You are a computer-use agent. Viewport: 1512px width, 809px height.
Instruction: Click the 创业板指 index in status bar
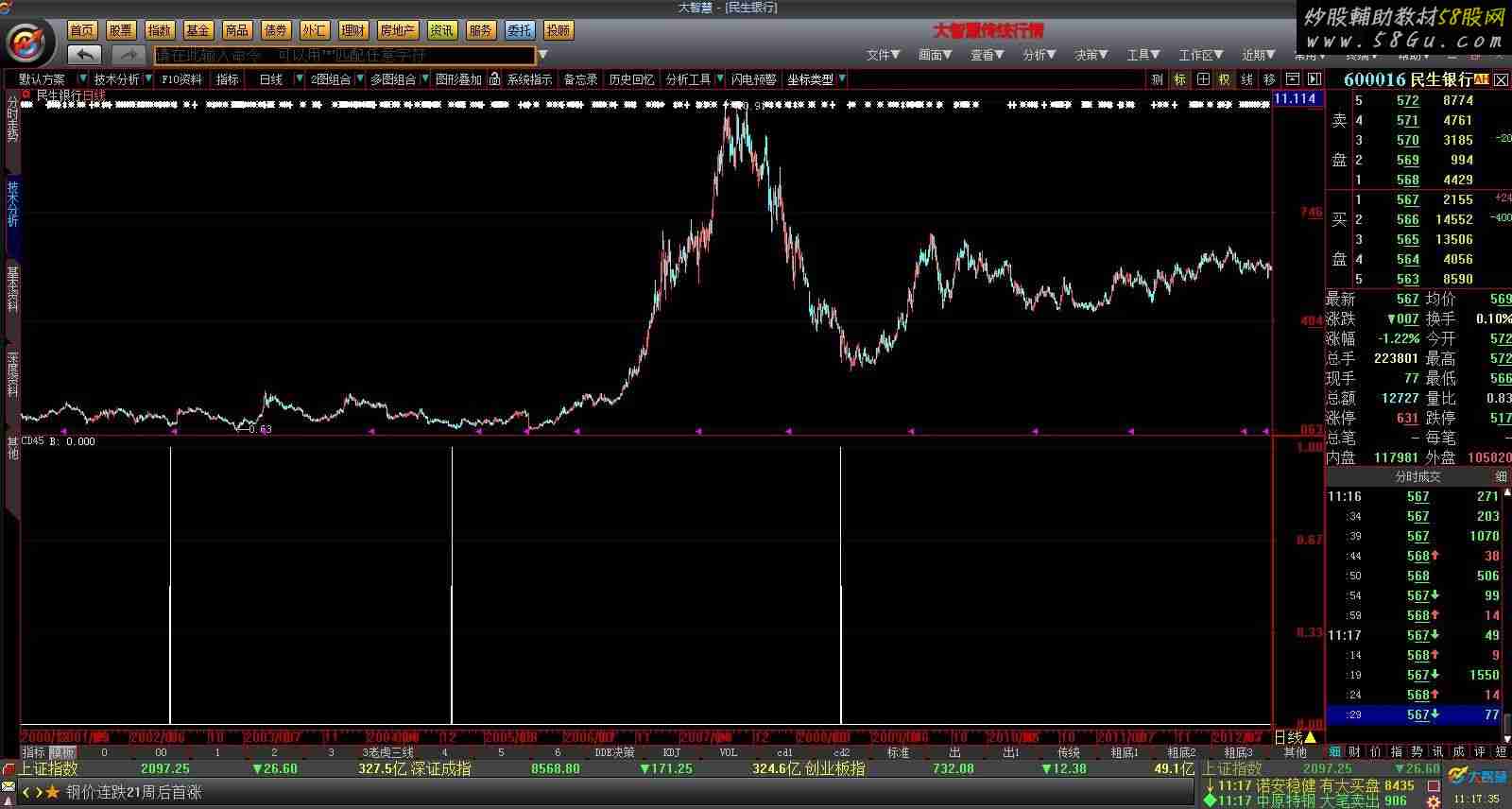point(834,769)
